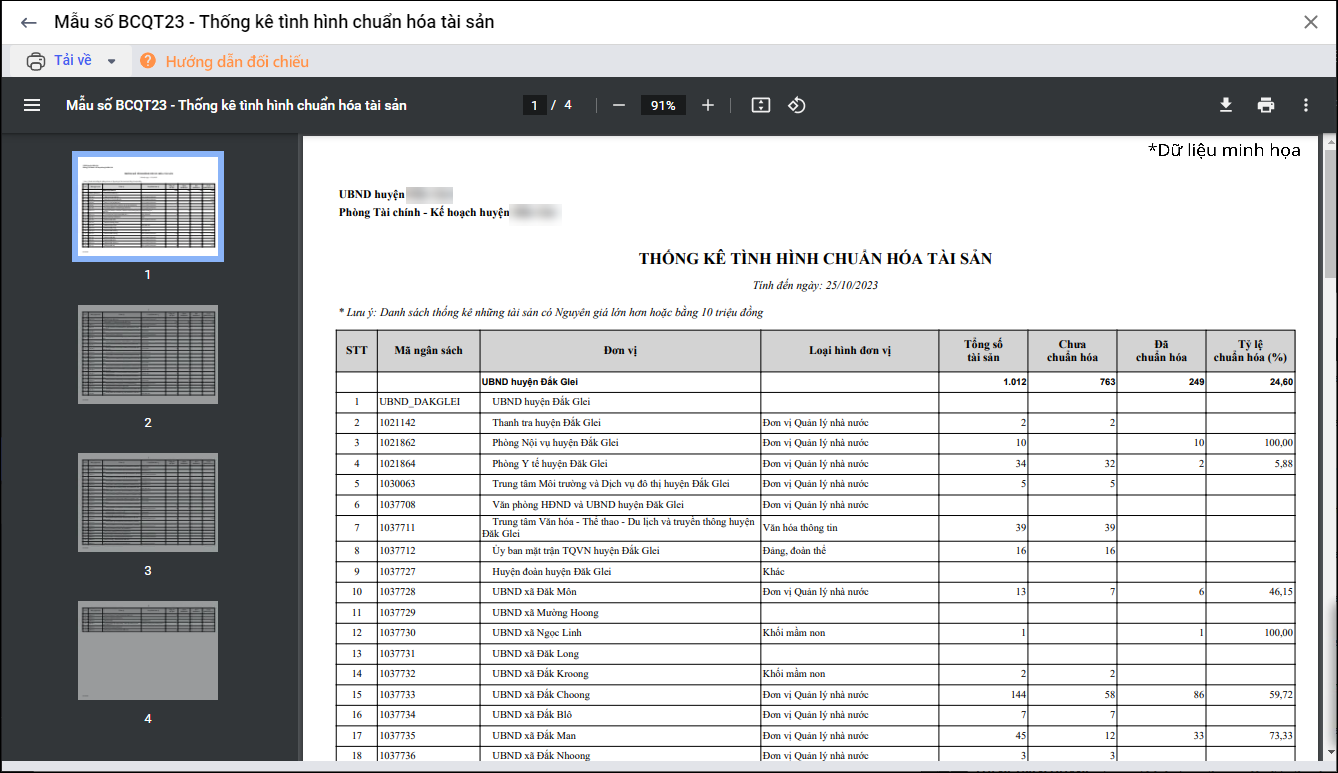Select the page 1 thumbnail

[148, 206]
